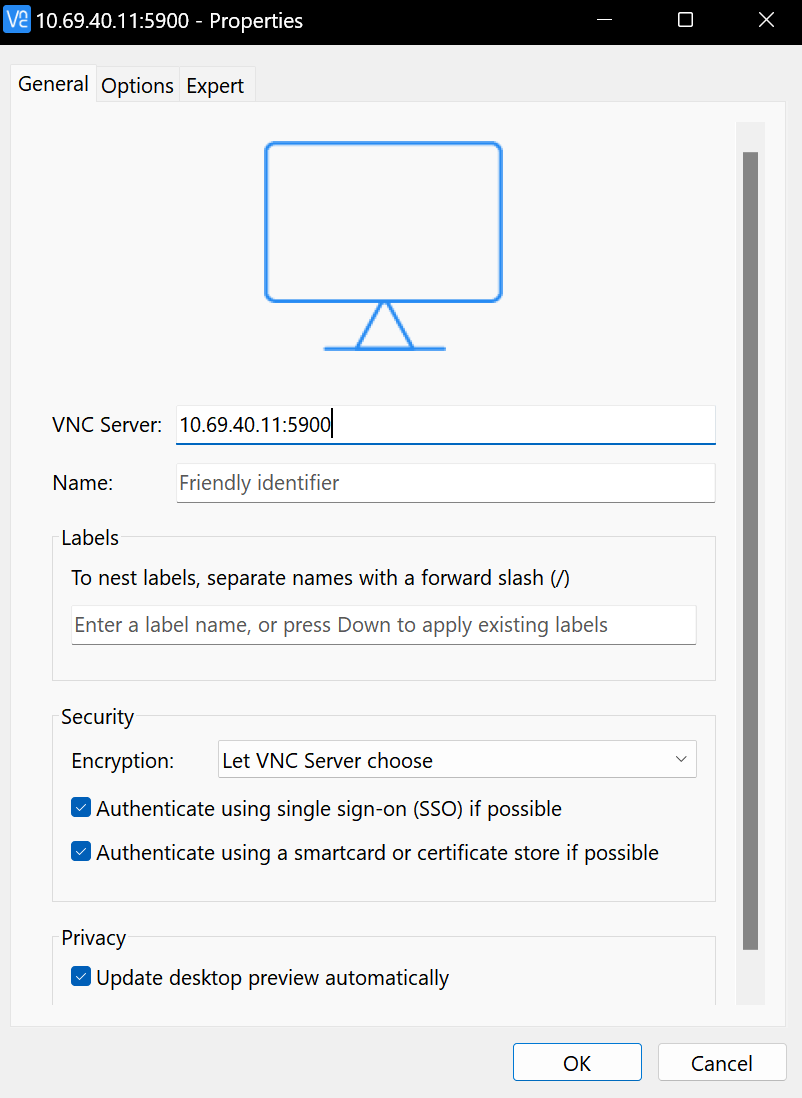Click the label name input field
The width and height of the screenshot is (802, 1098).
tap(384, 625)
